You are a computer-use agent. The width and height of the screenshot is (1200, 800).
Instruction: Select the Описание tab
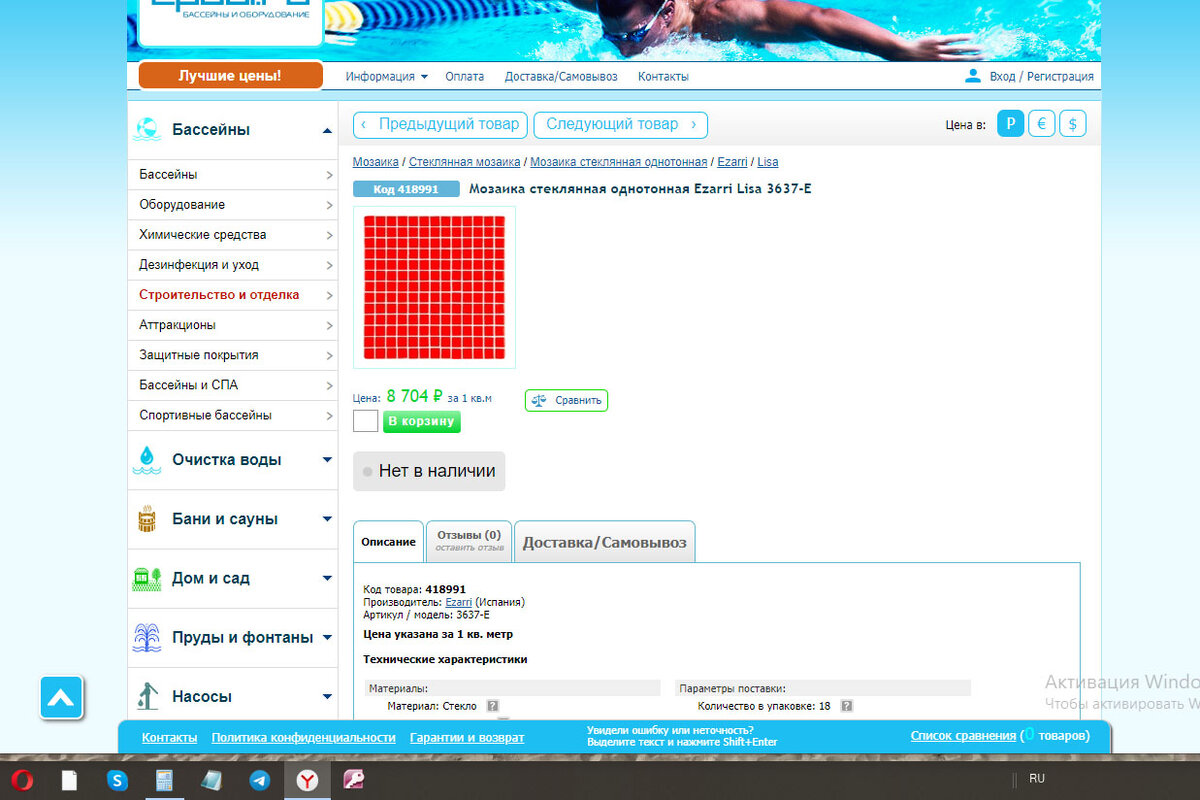[x=389, y=542]
